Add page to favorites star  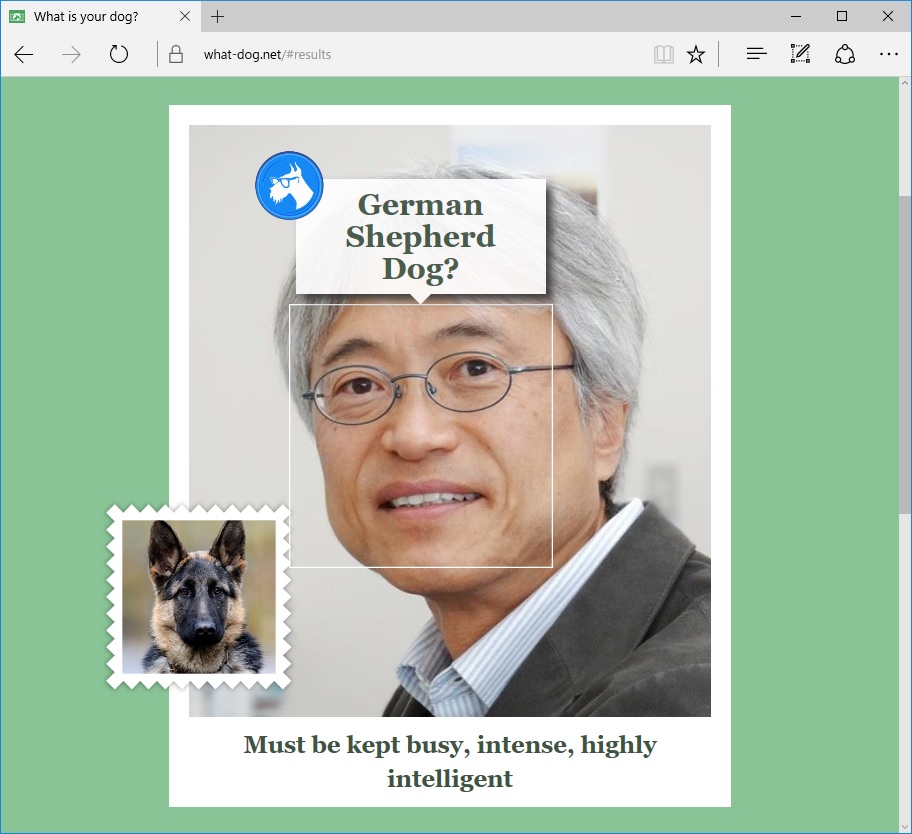[696, 55]
